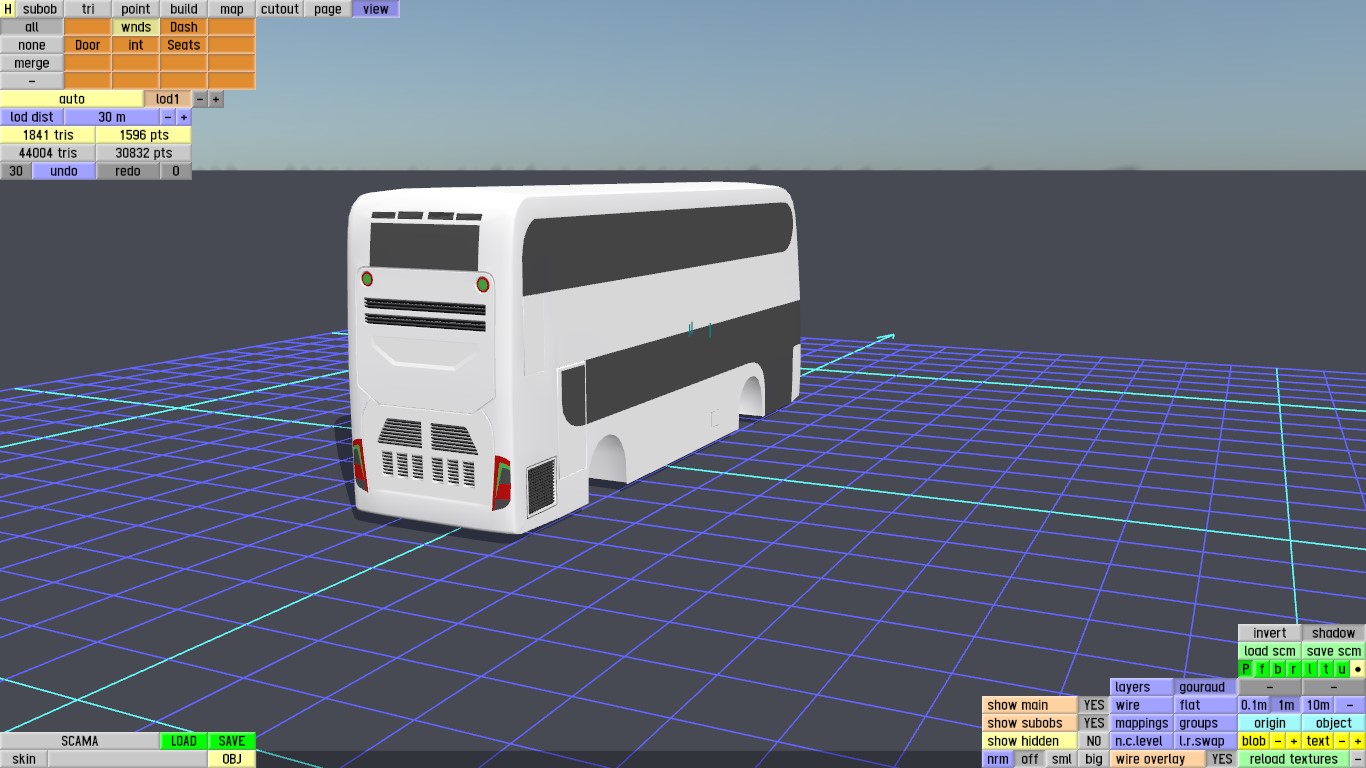This screenshot has height=768, width=1366.
Task: Decrease the LOD level next to lod1
Action: coord(200,99)
